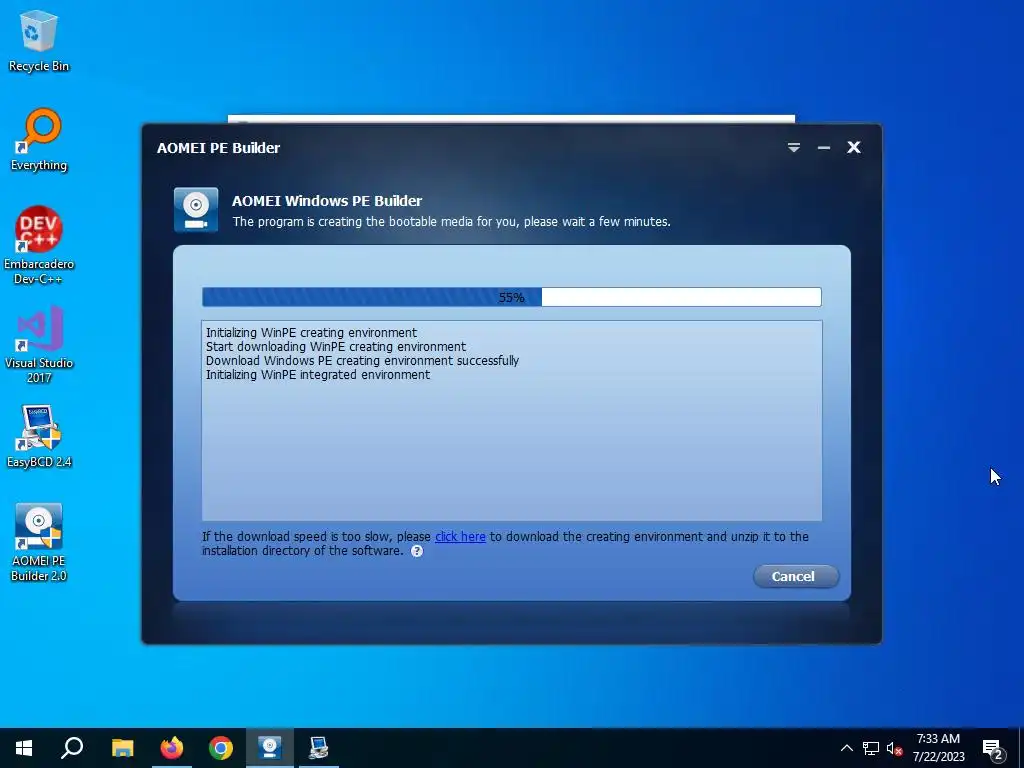Open taskbar search magnifier

(x=72, y=748)
